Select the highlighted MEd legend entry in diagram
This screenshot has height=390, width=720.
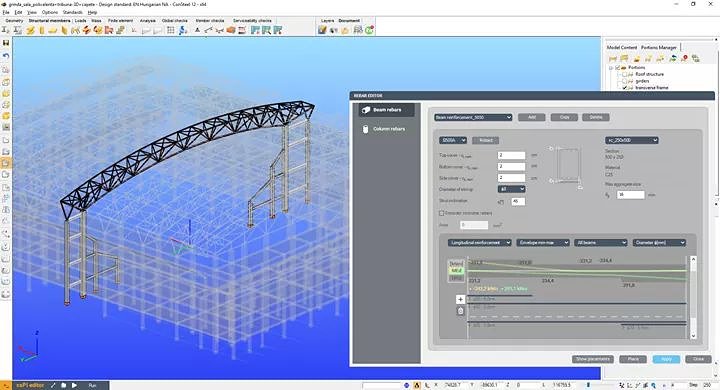click(x=456, y=271)
